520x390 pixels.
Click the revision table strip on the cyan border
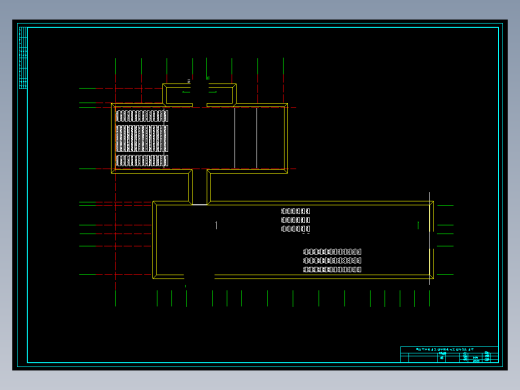click(x=23, y=58)
